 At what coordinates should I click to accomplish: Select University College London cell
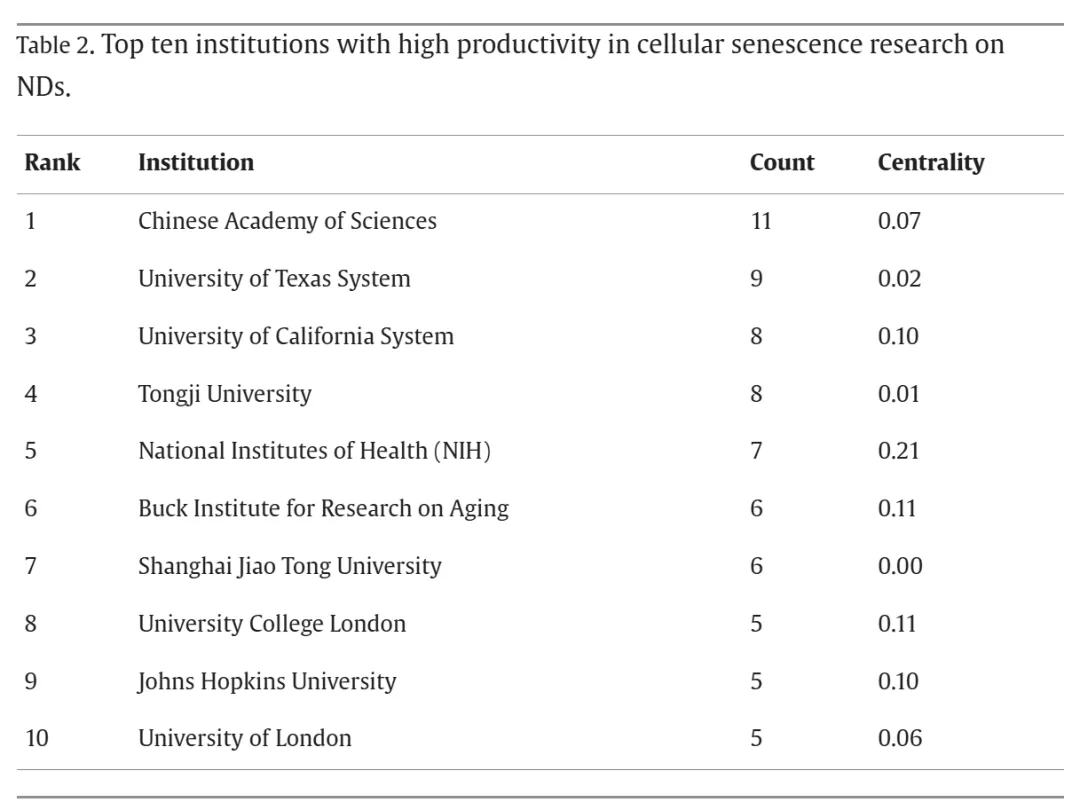(272, 624)
